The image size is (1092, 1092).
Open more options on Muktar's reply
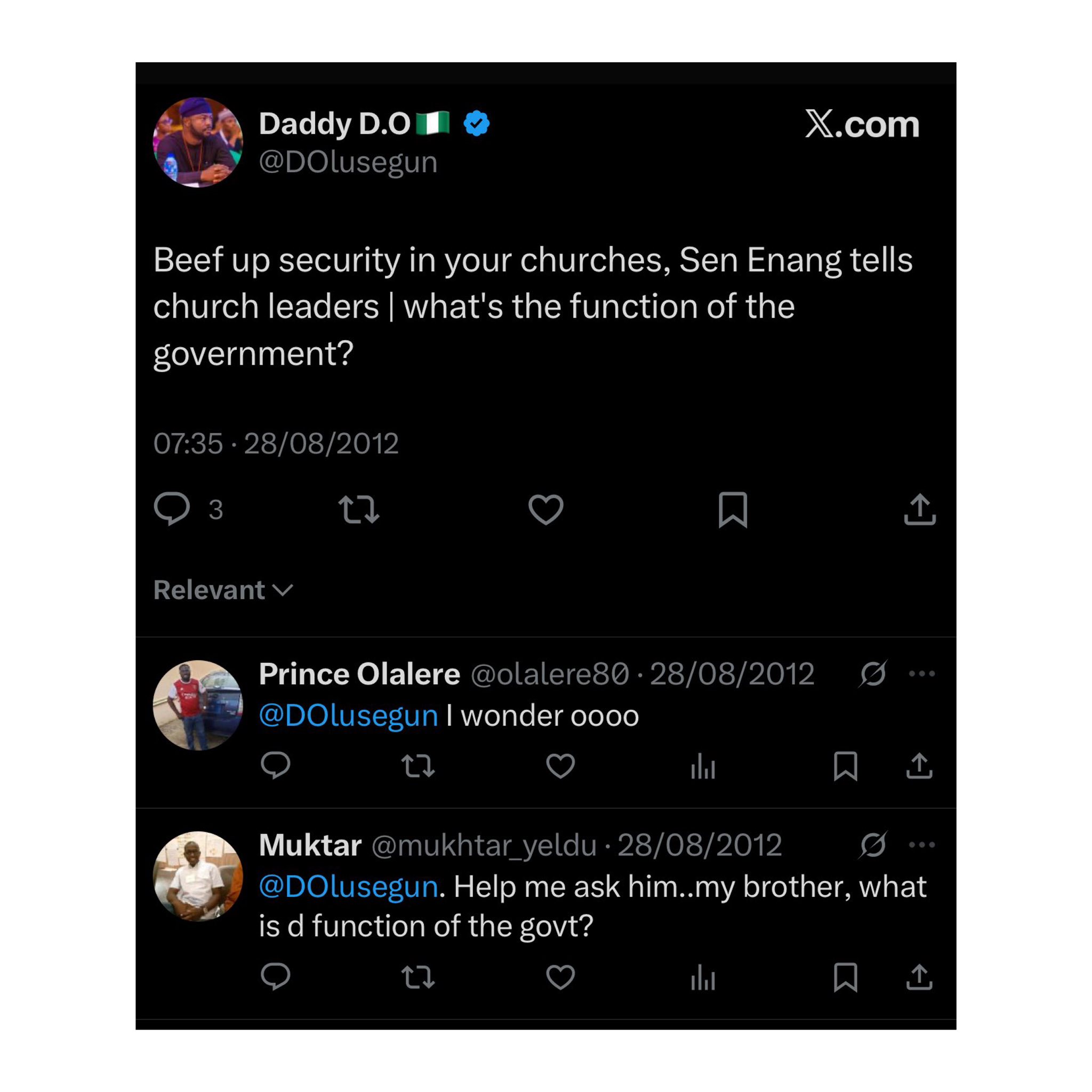[922, 845]
